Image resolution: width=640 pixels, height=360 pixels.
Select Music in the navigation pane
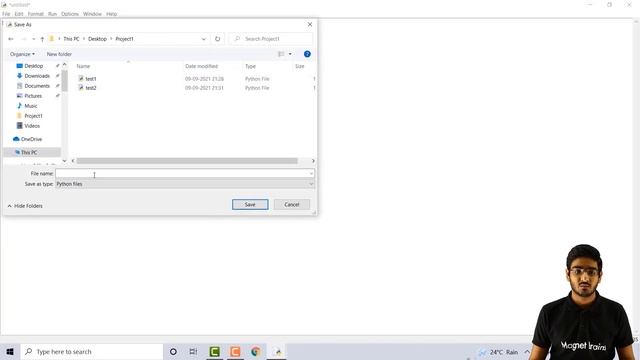coord(31,106)
